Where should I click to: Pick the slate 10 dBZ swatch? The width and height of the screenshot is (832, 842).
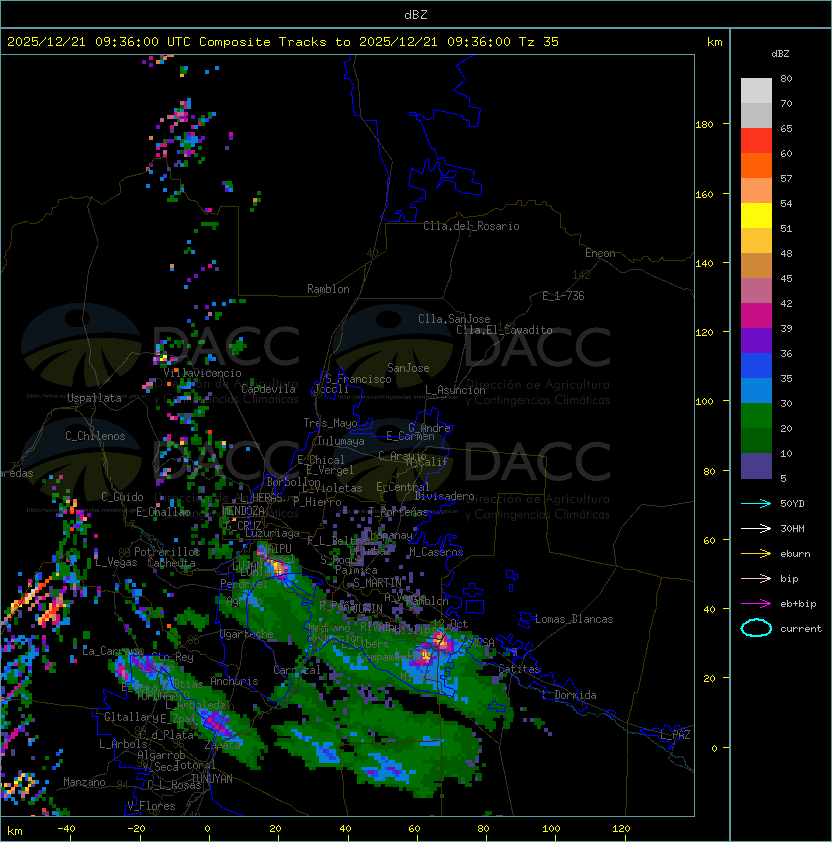click(756, 466)
